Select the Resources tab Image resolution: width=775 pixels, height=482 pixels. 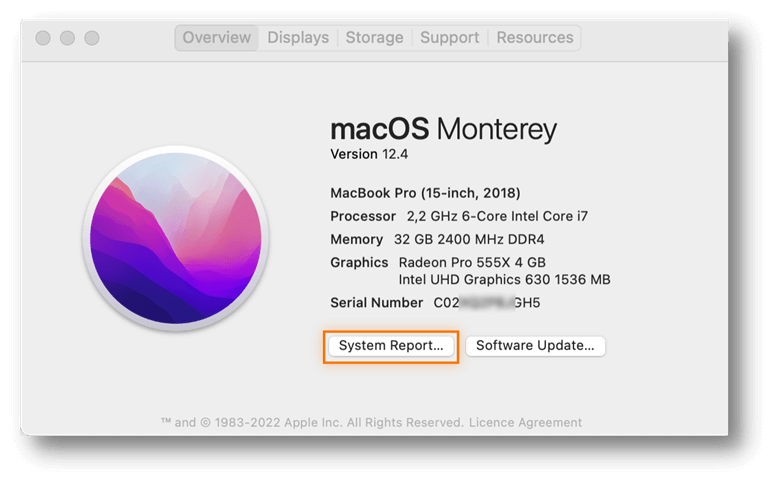click(535, 38)
